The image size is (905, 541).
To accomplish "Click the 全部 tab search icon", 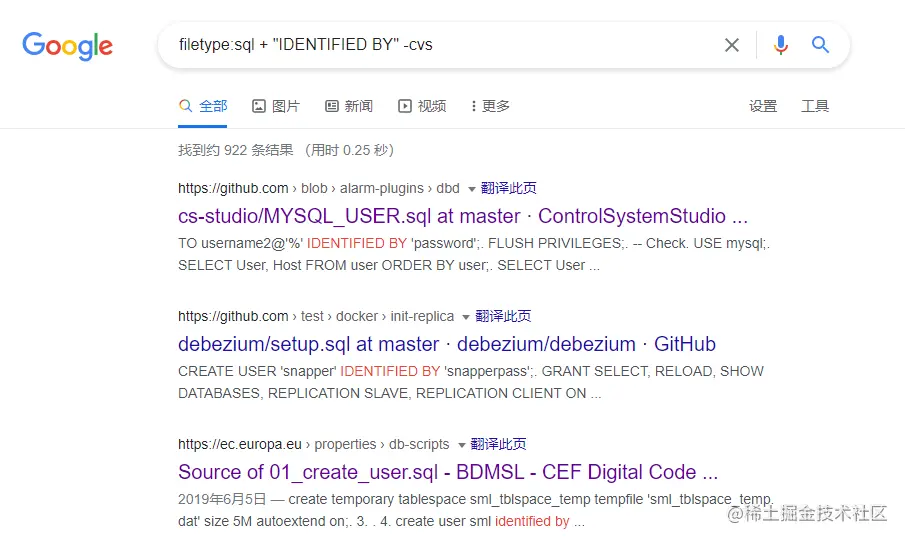I will point(185,106).
